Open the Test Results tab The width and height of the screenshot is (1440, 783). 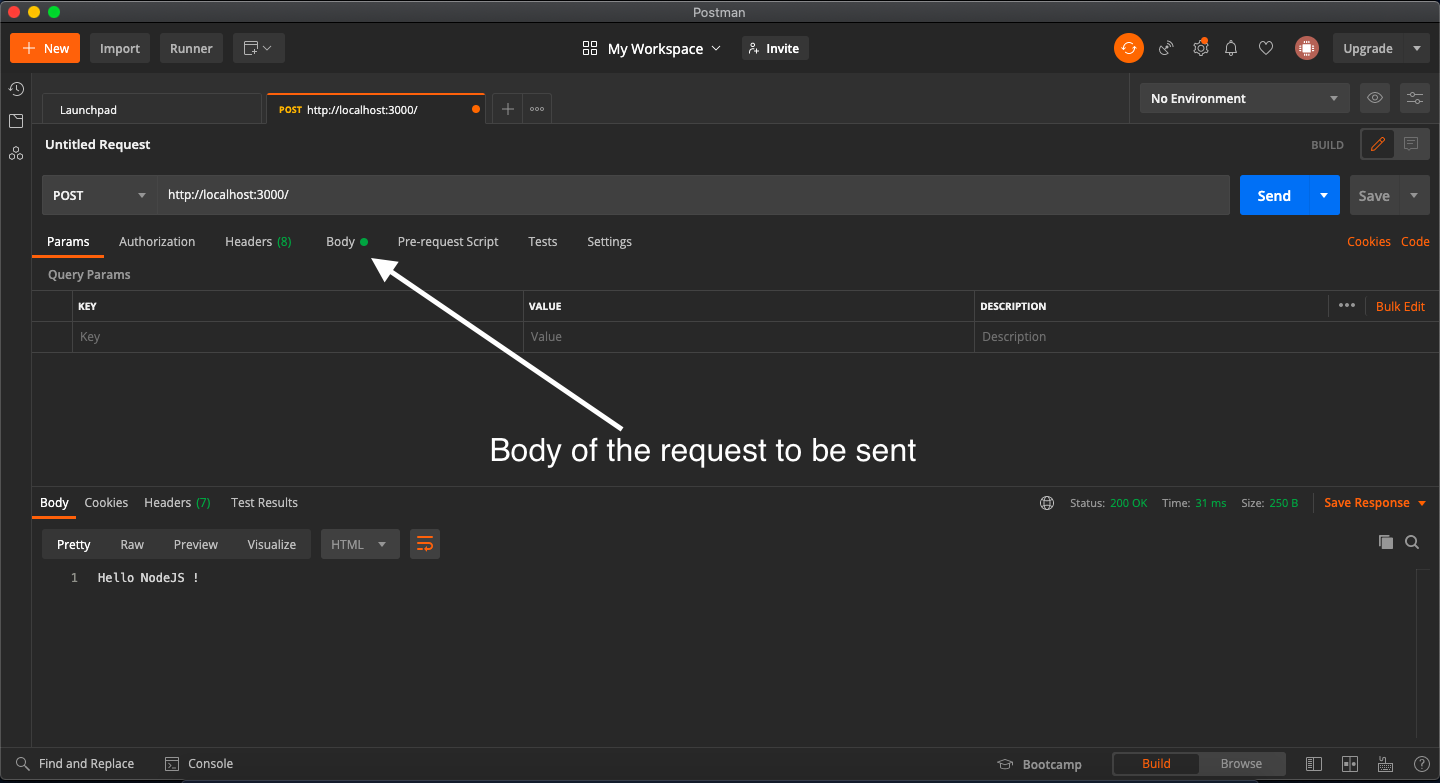pos(264,503)
